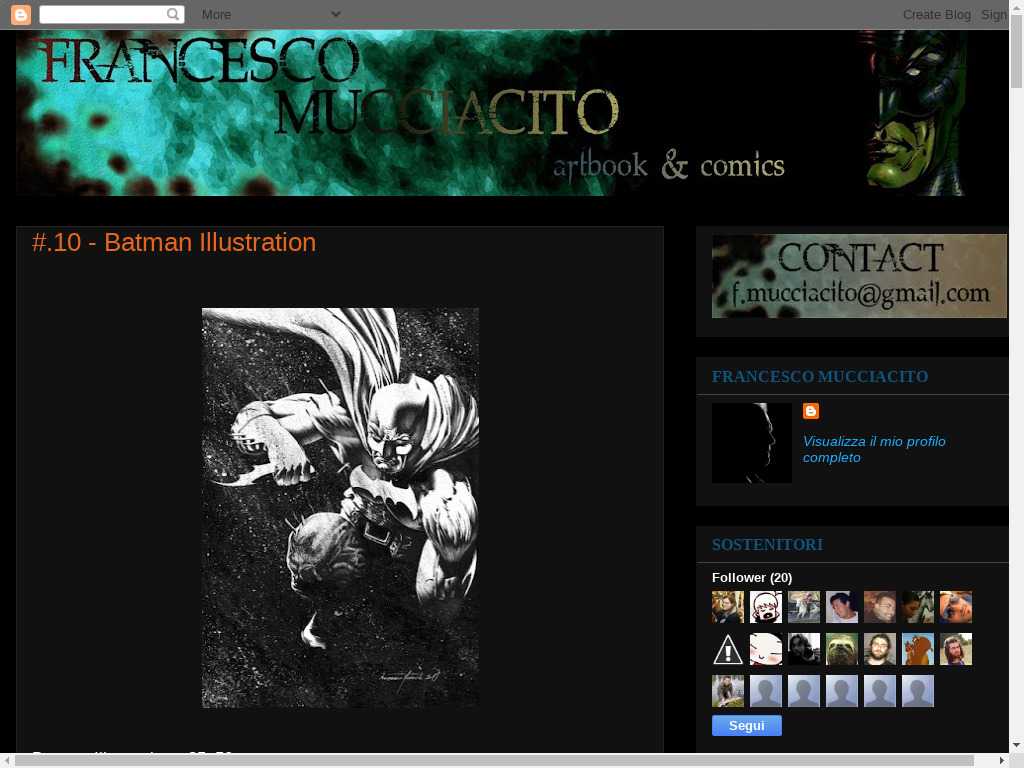Click the orange Blogger logo in the navbar
This screenshot has width=1024, height=768.
21,14
